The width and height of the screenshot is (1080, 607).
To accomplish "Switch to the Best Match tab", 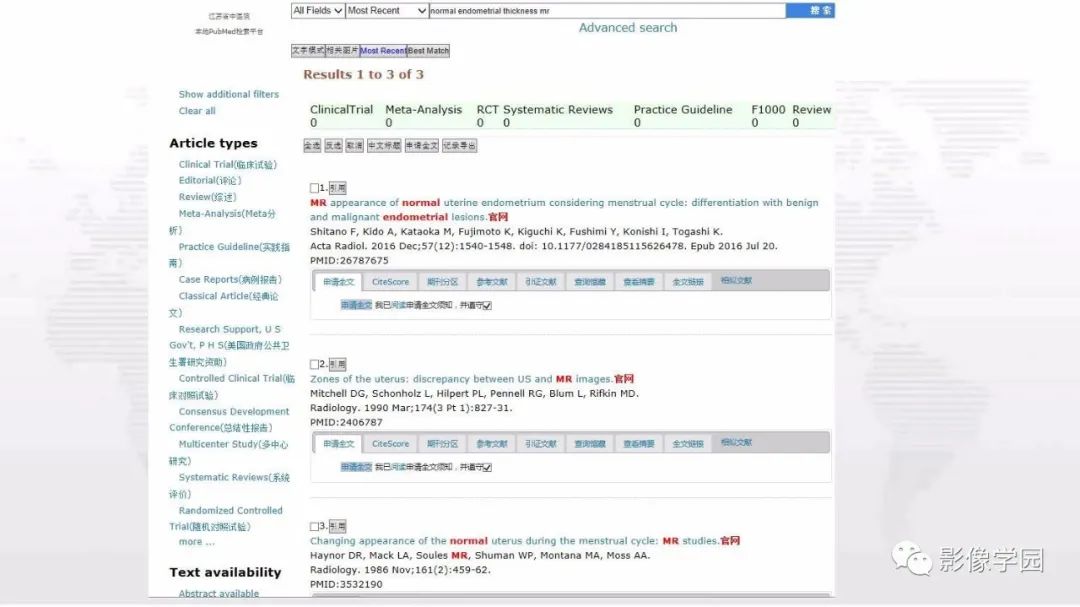I will pyautogui.click(x=428, y=51).
